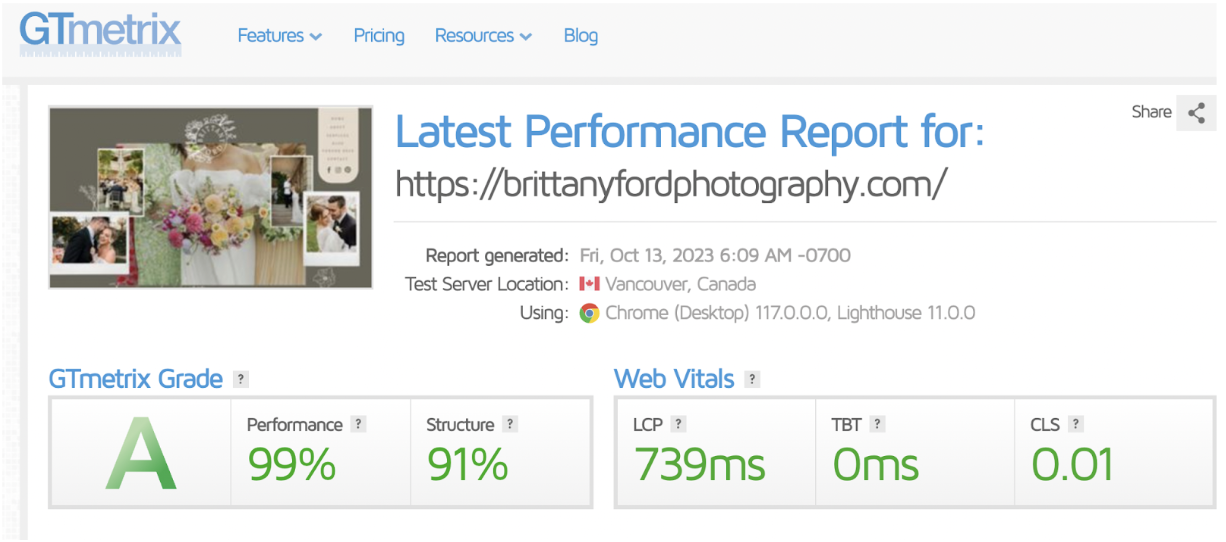Open the Blog link
The image size is (1226, 542).
coord(580,36)
